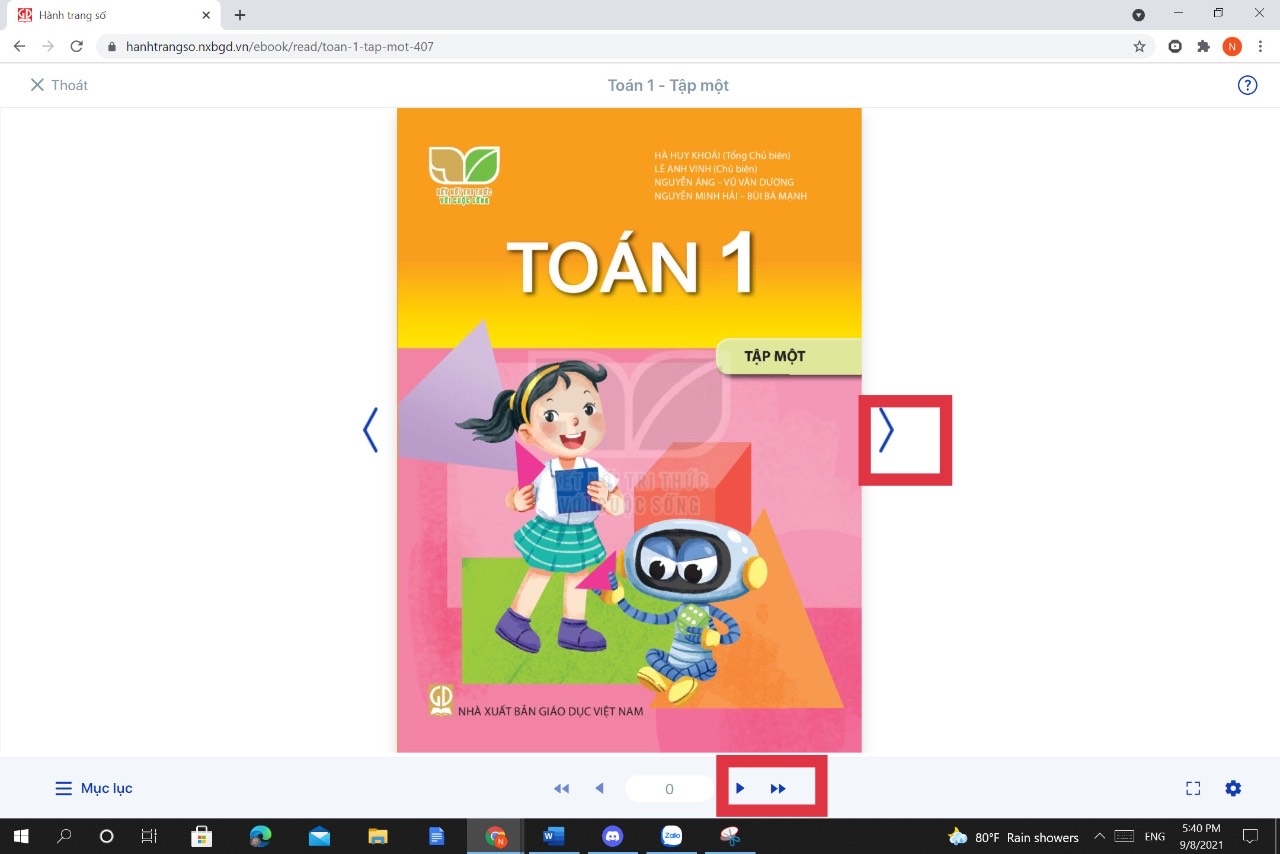Open the blue document app on taskbar
Screen dimensions: 1280x854
437,836
